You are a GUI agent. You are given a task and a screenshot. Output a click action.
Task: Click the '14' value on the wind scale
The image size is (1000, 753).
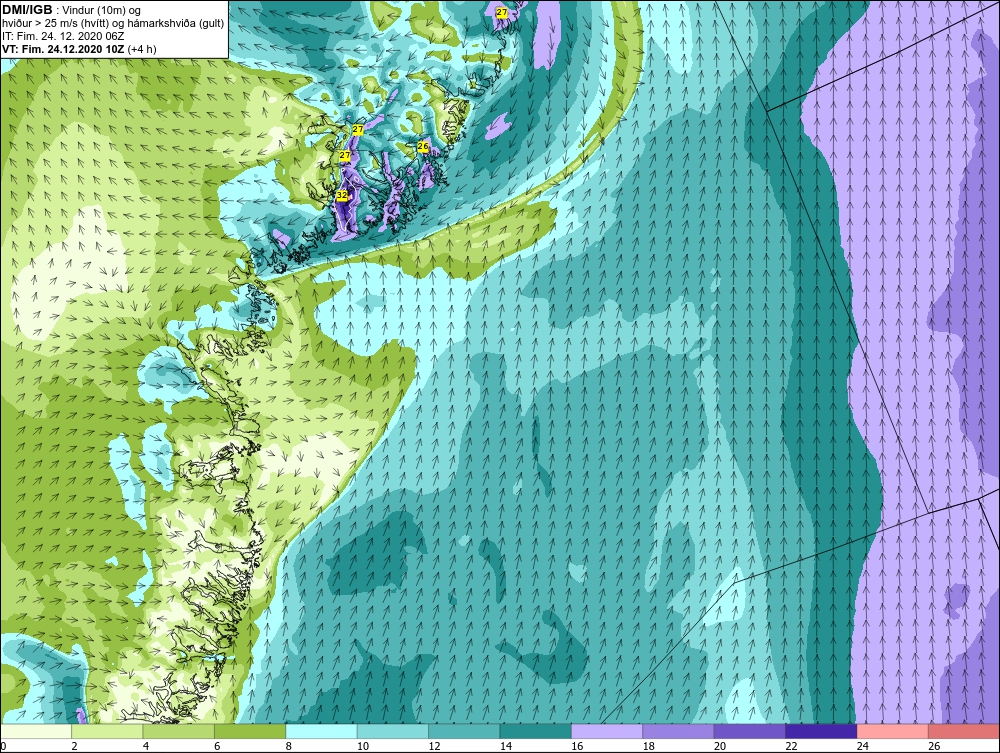point(506,746)
